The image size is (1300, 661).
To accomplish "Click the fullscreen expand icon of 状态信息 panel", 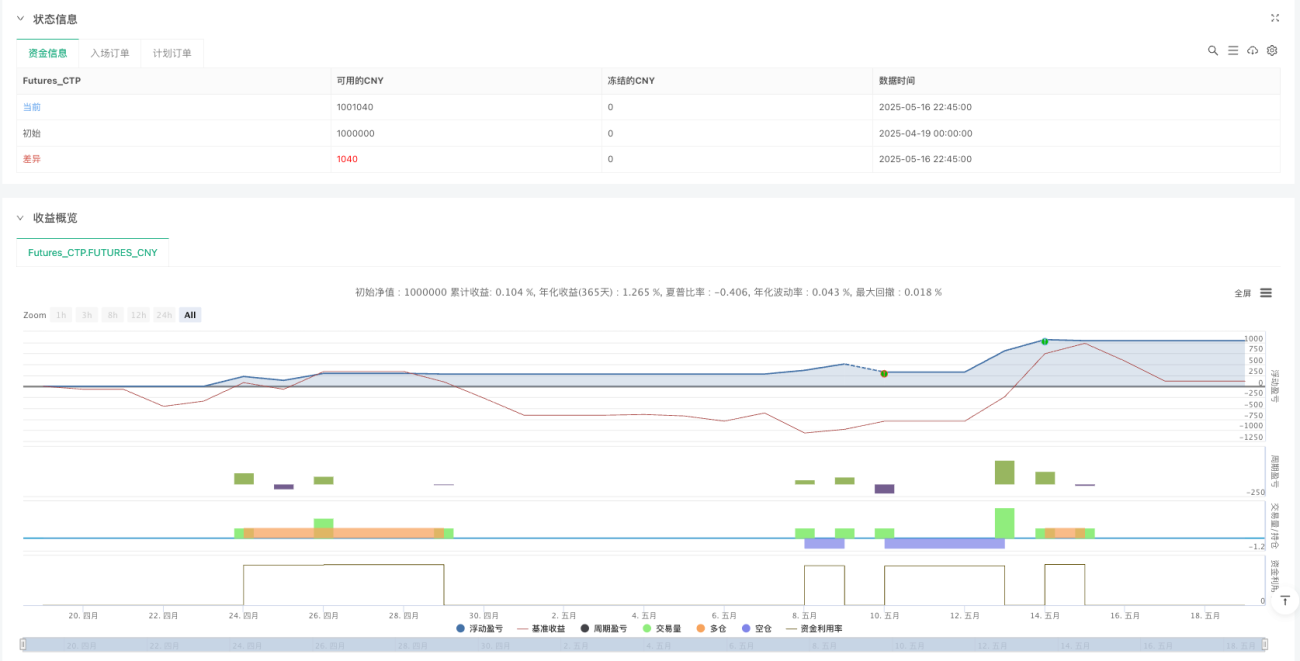I will pos(1275,18).
